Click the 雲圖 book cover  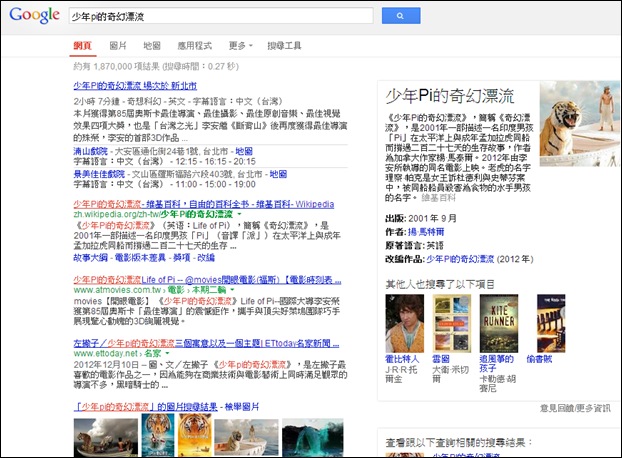tap(451, 323)
